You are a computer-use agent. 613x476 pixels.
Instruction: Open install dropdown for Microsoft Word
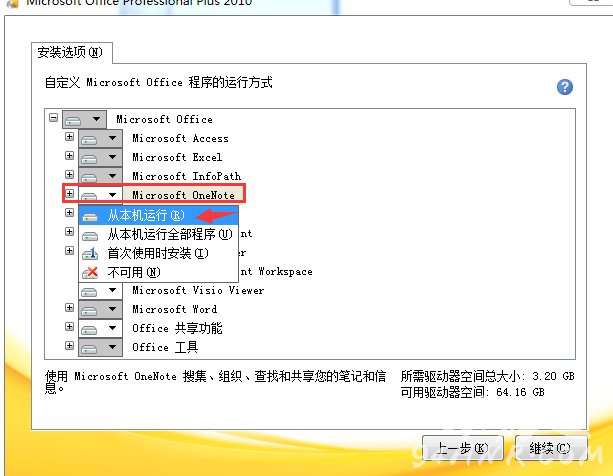tap(100, 310)
